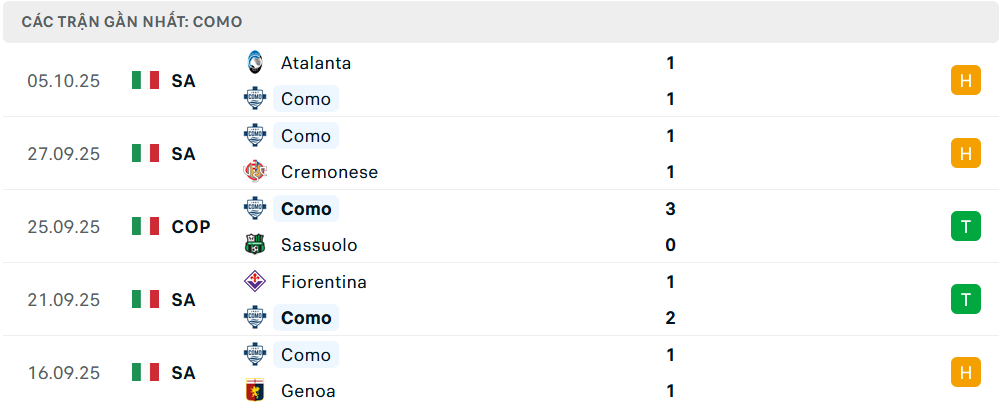The height and width of the screenshot is (407, 1001).
Task: Click the Cremonese club crest icon
Action: point(254,172)
